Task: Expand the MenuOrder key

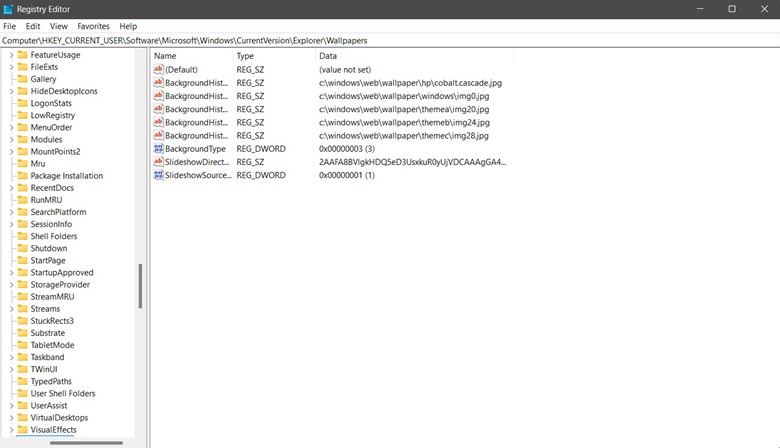Action: (11, 127)
